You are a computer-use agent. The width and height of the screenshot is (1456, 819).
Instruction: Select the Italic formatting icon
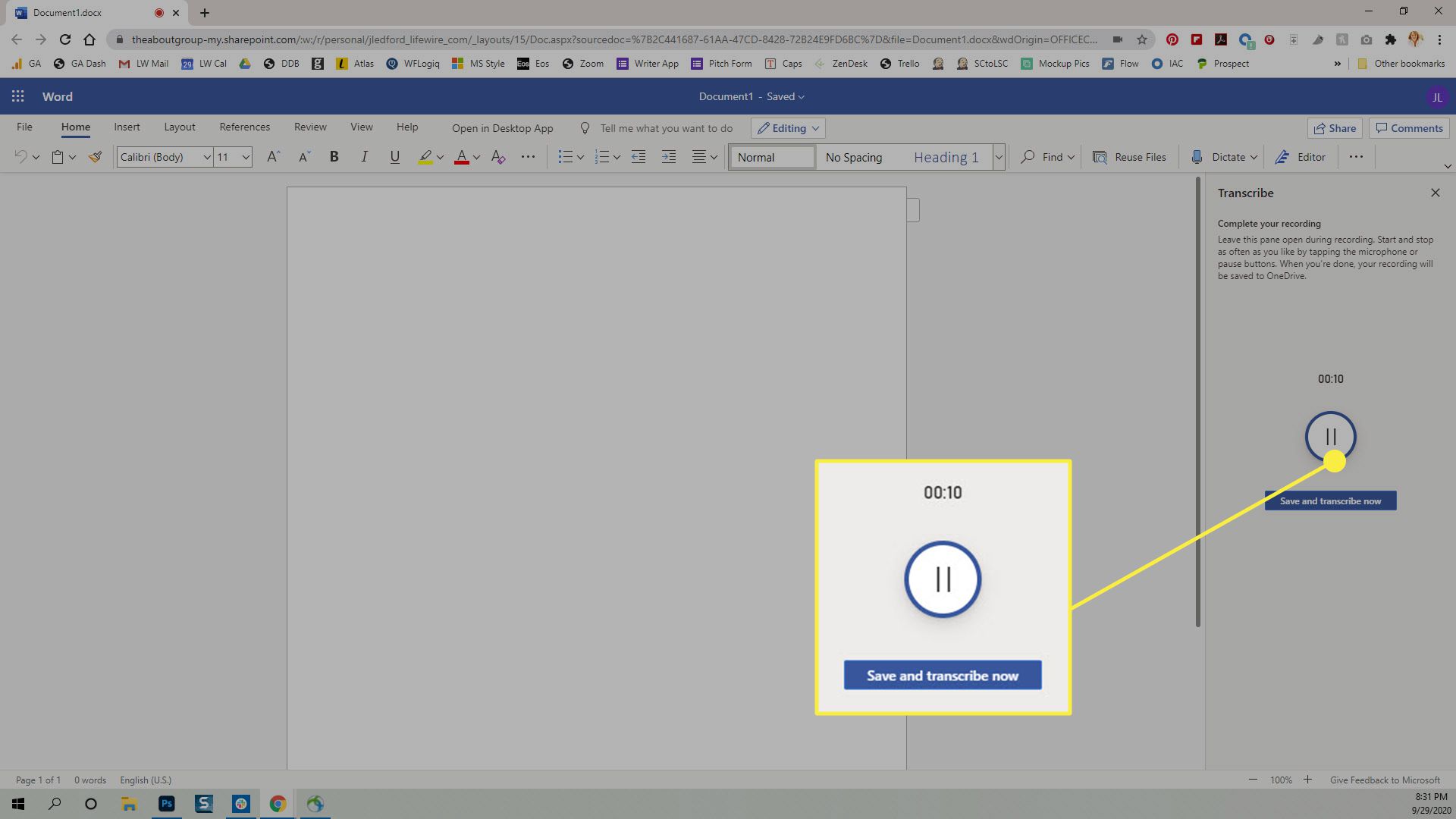[x=363, y=157]
